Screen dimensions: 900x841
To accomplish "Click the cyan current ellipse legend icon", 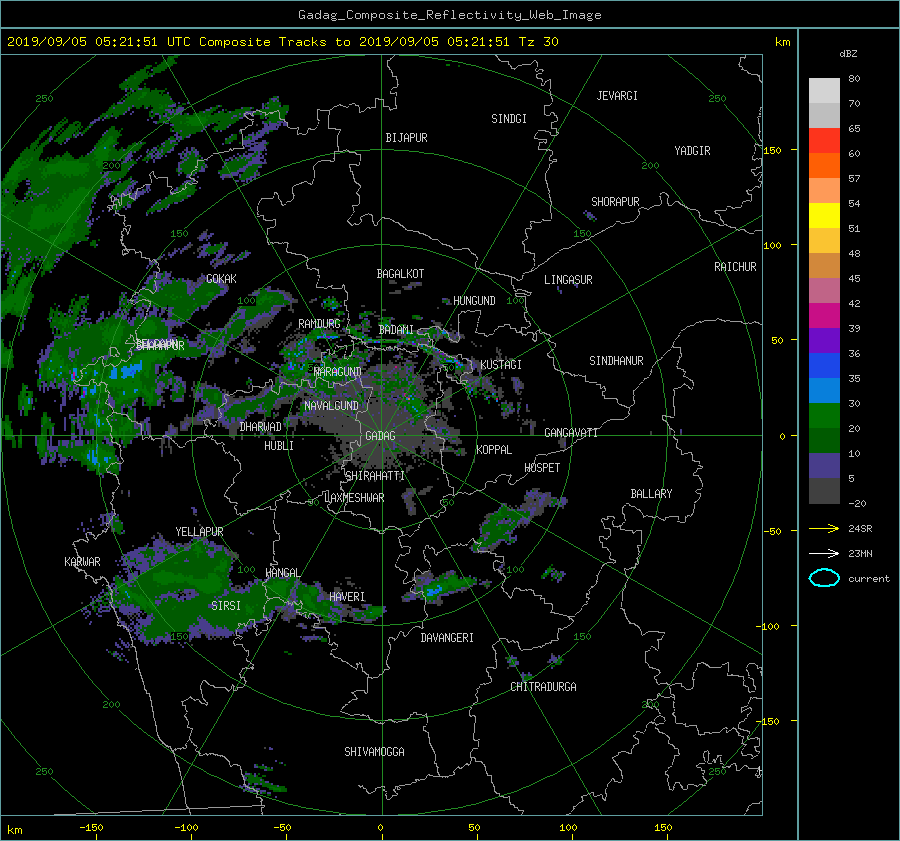I will pyautogui.click(x=824, y=578).
